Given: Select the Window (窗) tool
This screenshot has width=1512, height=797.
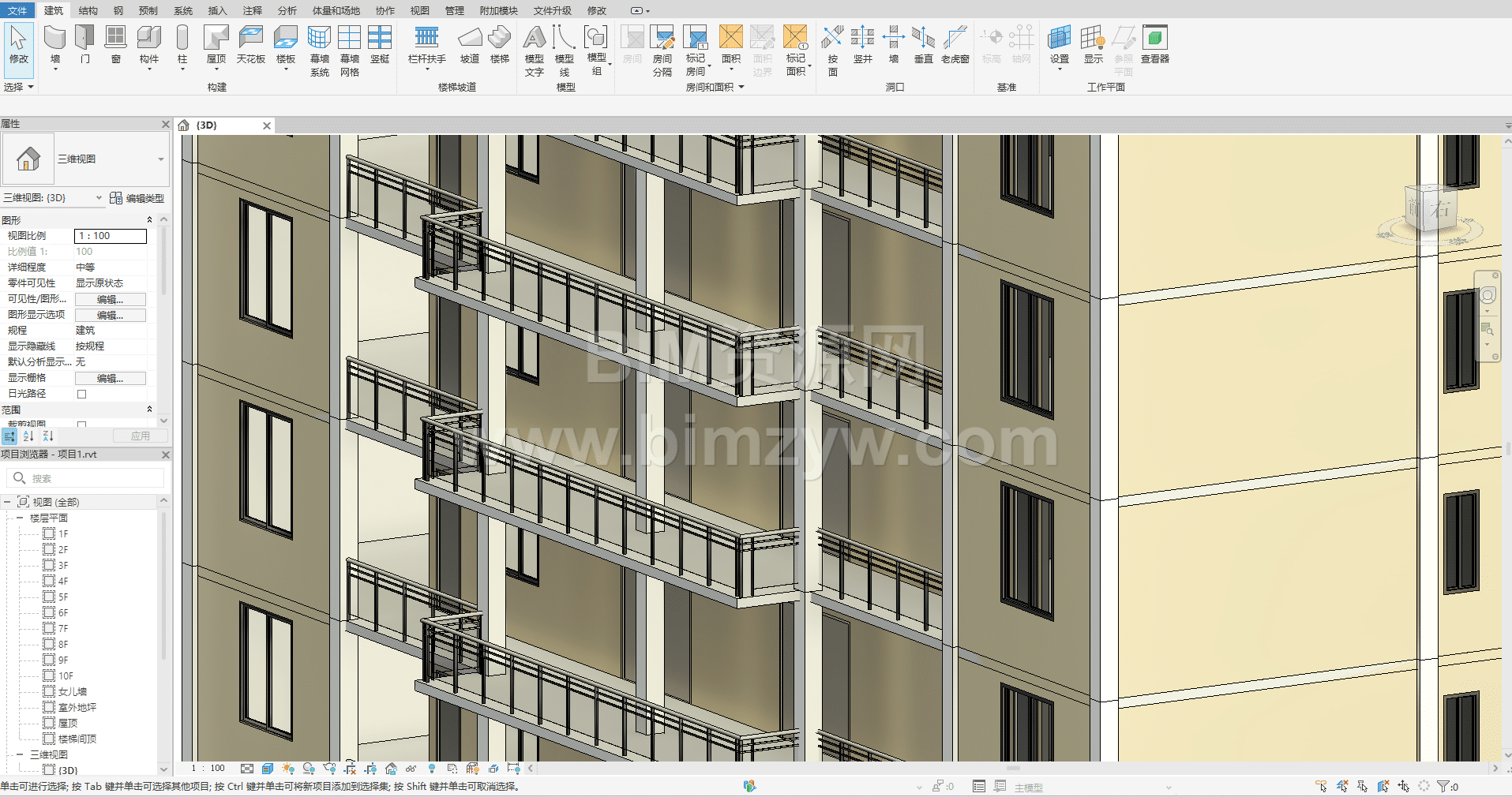Looking at the screenshot, I should 115,44.
